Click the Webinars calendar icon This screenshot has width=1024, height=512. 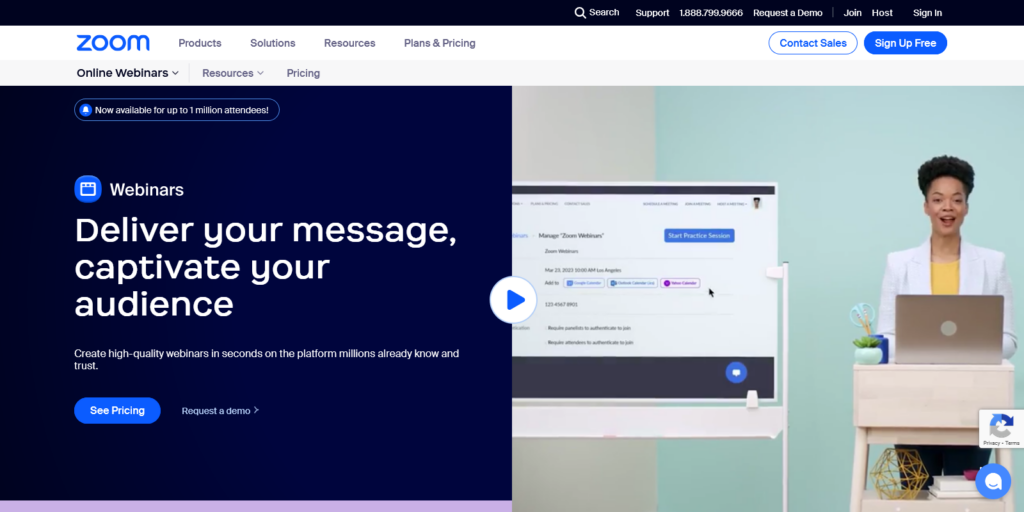(x=88, y=189)
